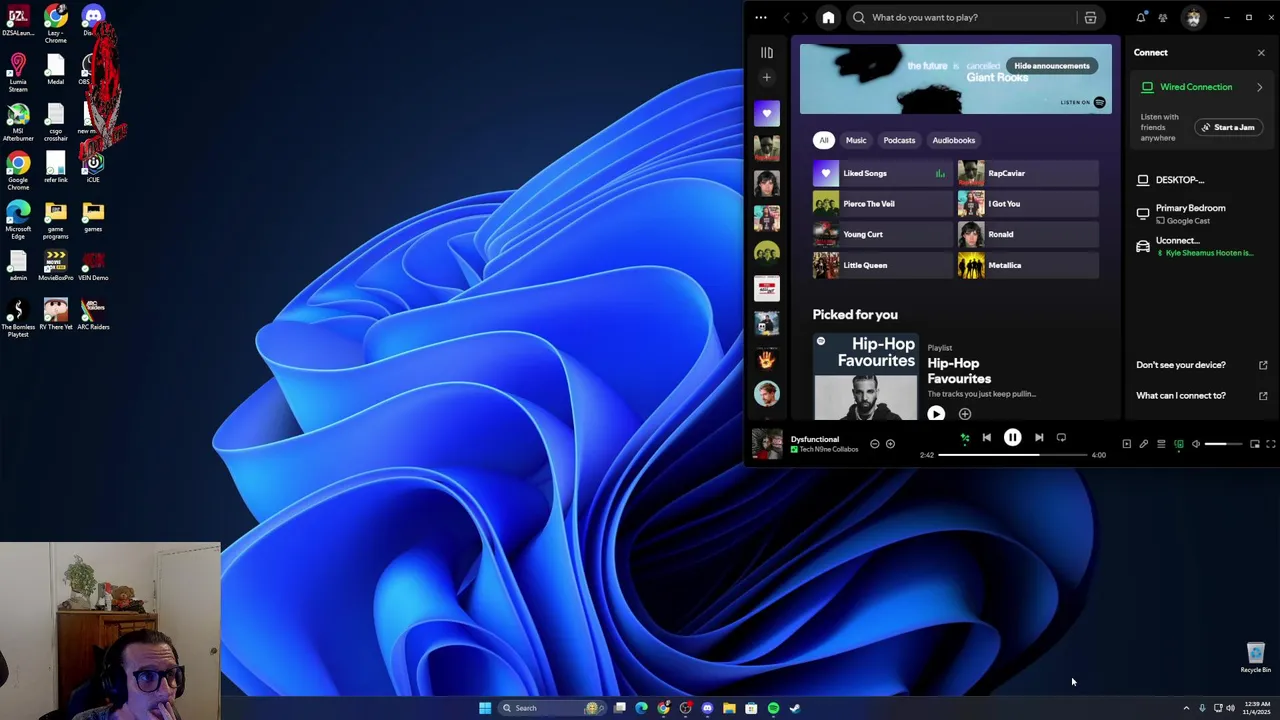Select the MovieBoxPro desktop icon

(x=55, y=265)
